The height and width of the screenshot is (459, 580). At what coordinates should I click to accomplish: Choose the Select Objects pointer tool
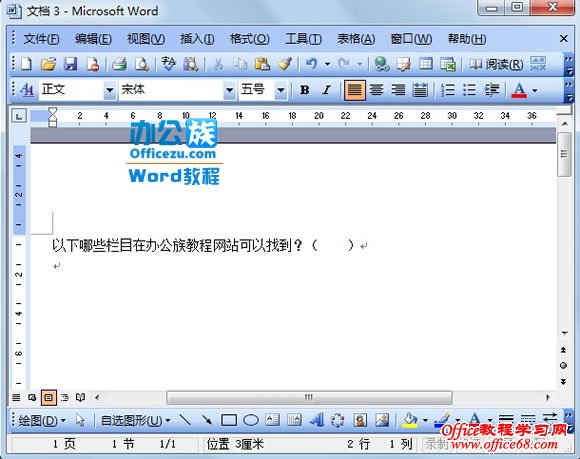[80, 420]
